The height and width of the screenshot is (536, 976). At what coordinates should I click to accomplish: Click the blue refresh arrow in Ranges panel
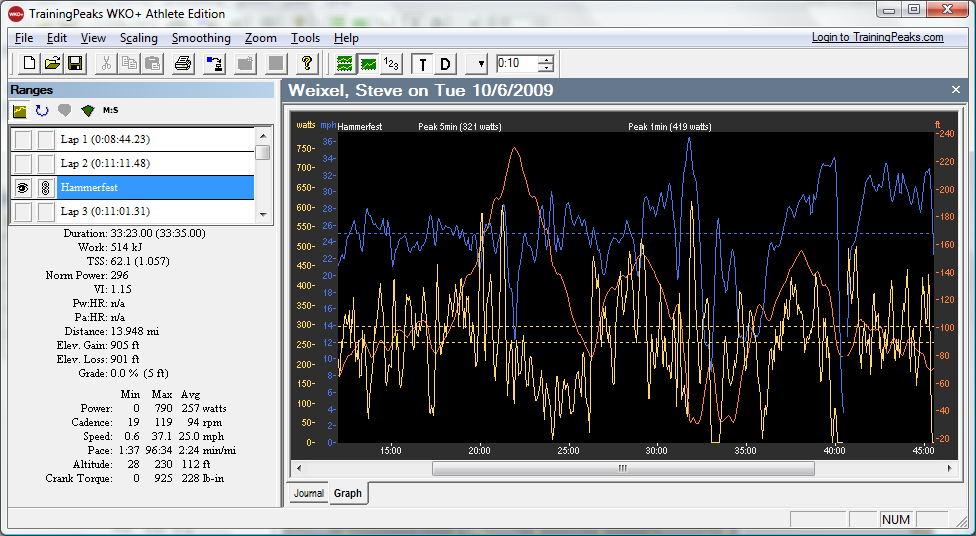pyautogui.click(x=42, y=111)
